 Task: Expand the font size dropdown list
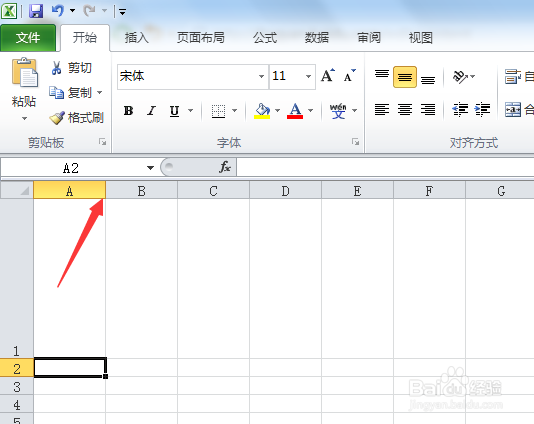(308, 76)
